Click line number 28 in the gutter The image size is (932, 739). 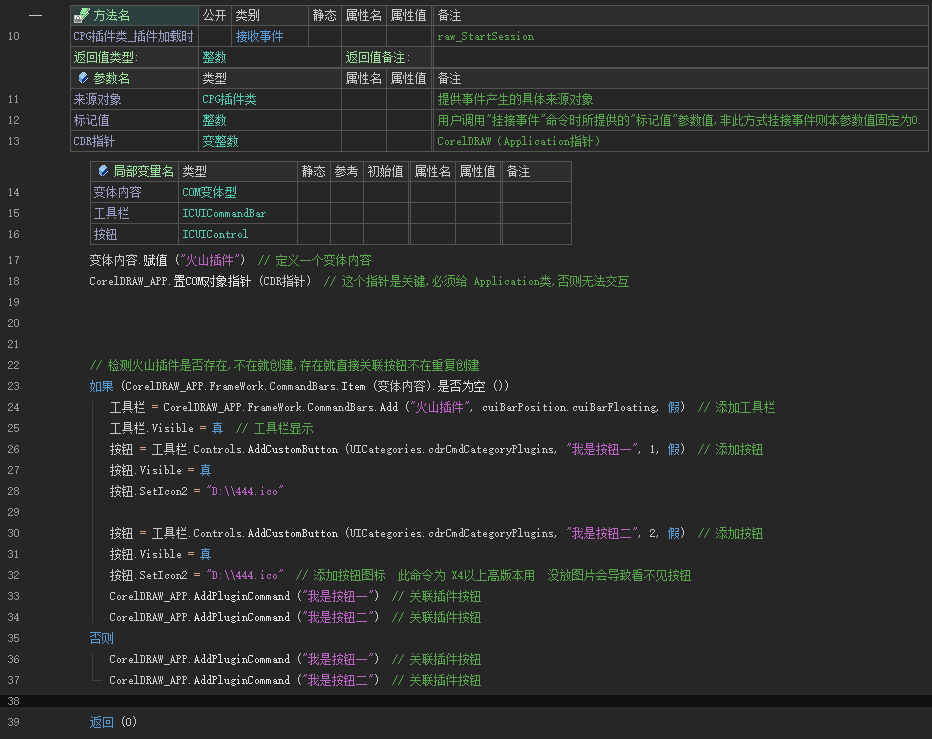(13, 491)
